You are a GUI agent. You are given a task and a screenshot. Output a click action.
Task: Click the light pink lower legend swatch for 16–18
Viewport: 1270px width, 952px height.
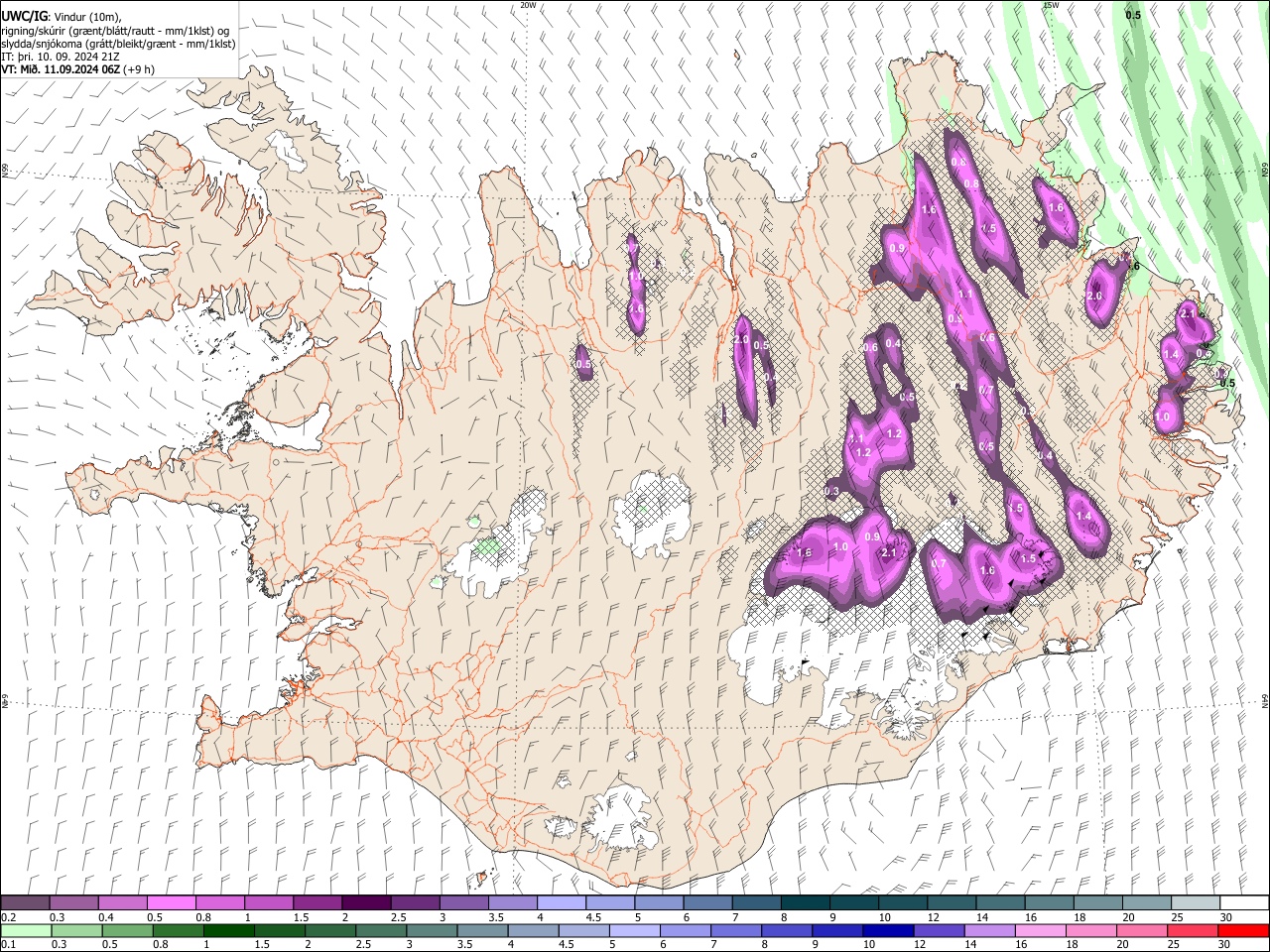pos(1040,930)
